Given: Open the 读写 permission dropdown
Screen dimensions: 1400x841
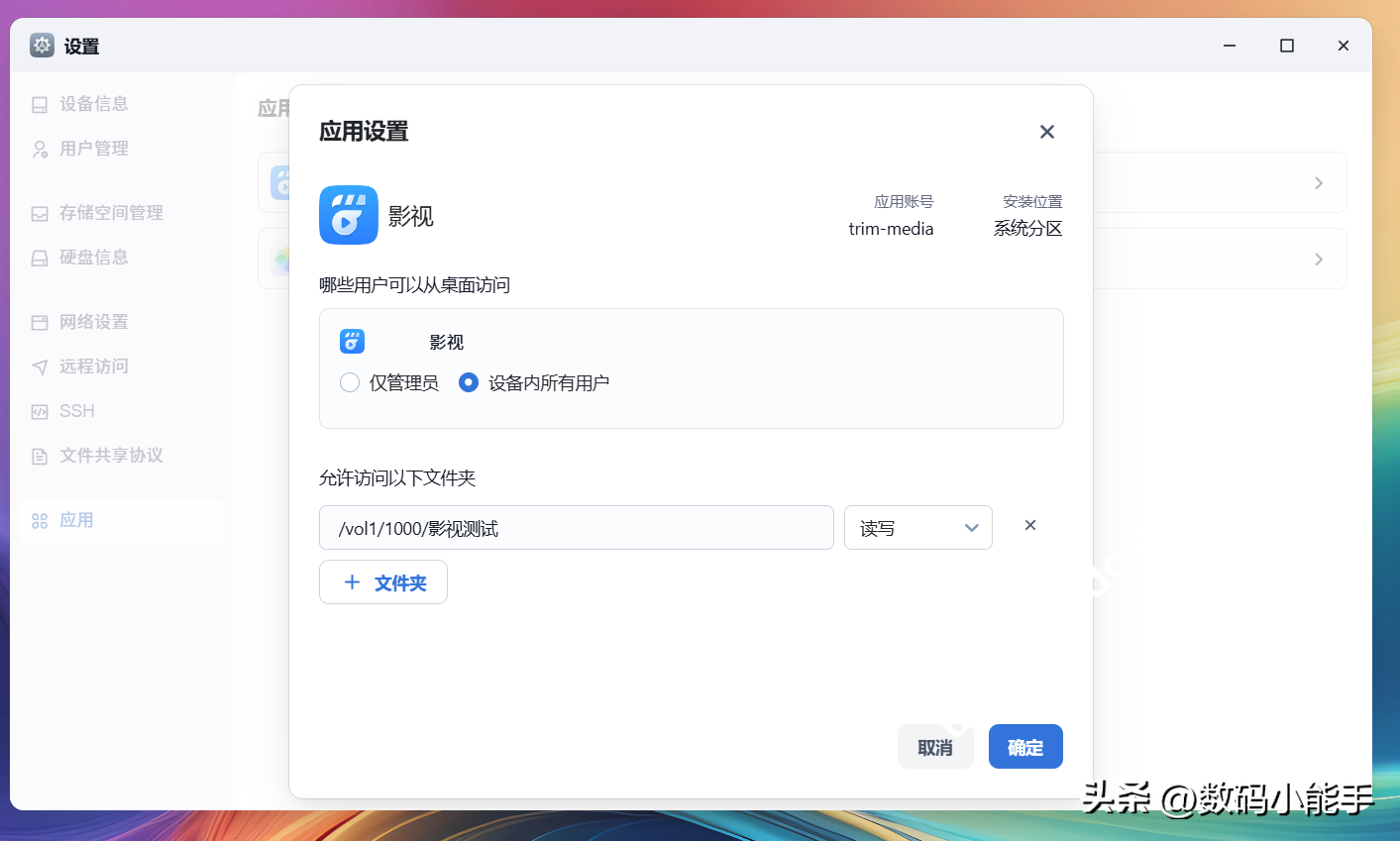Looking at the screenshot, I should pyautogui.click(x=918, y=528).
